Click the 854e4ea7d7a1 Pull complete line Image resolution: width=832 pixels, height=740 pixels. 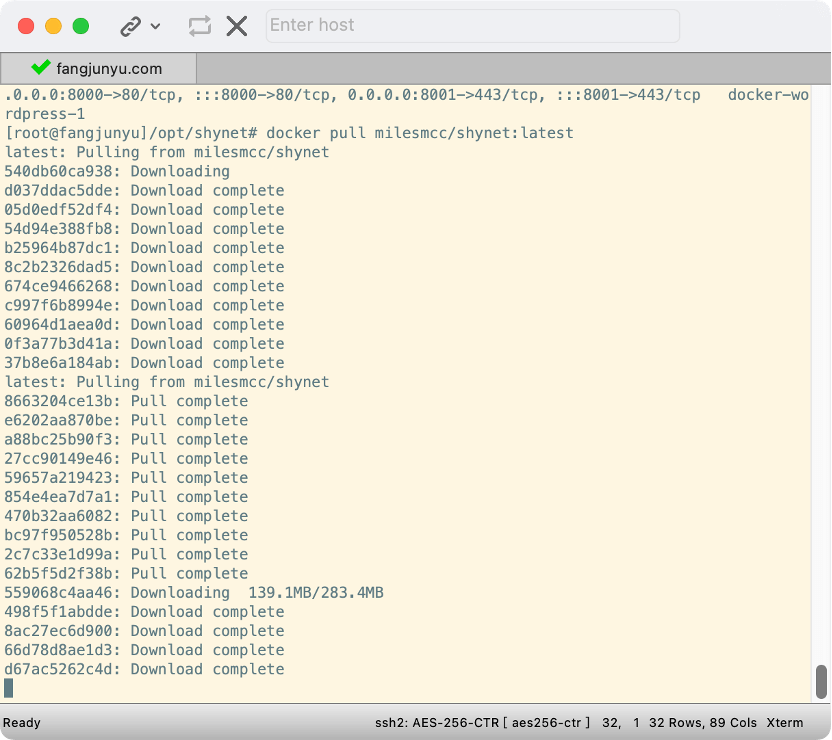point(126,497)
